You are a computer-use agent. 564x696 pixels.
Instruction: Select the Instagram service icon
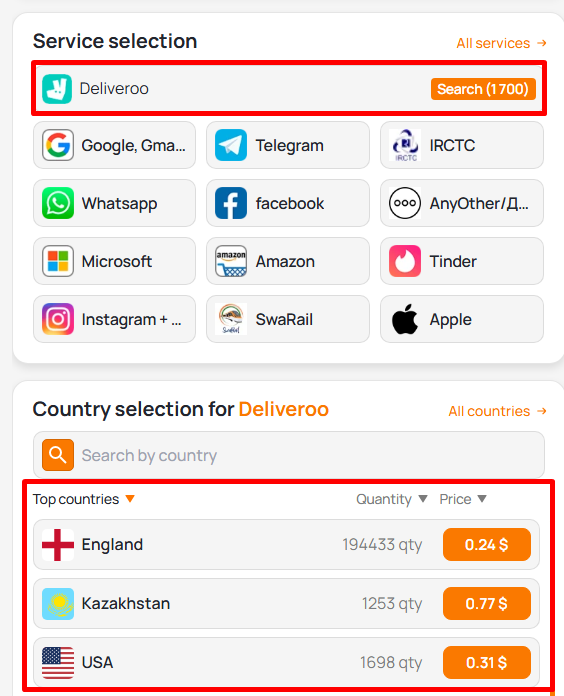pyautogui.click(x=58, y=319)
